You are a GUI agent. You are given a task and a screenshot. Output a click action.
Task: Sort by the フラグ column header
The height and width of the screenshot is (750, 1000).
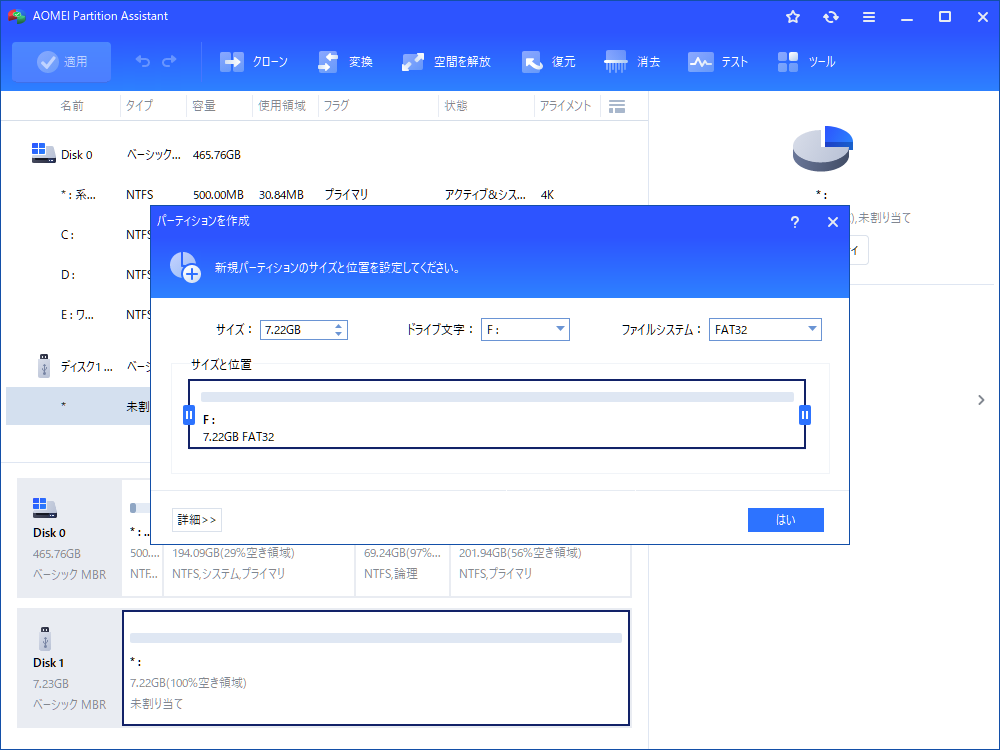pyautogui.click(x=336, y=106)
